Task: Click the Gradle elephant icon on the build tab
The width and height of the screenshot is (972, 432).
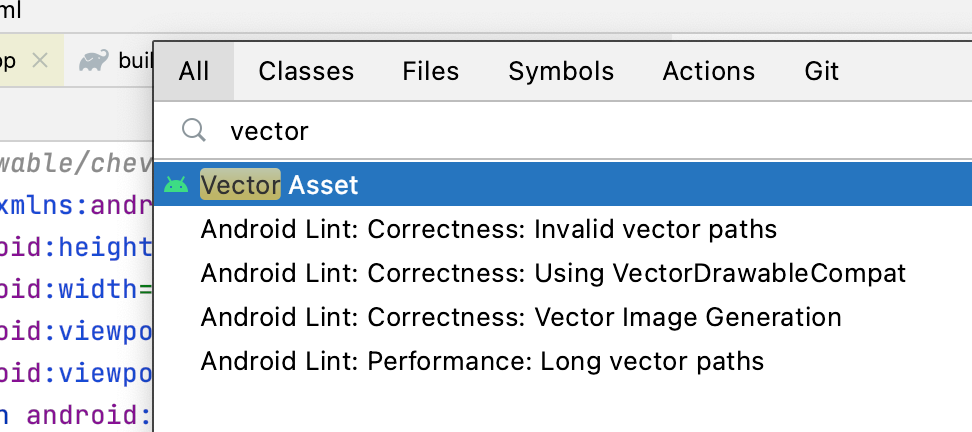Action: click(x=95, y=61)
